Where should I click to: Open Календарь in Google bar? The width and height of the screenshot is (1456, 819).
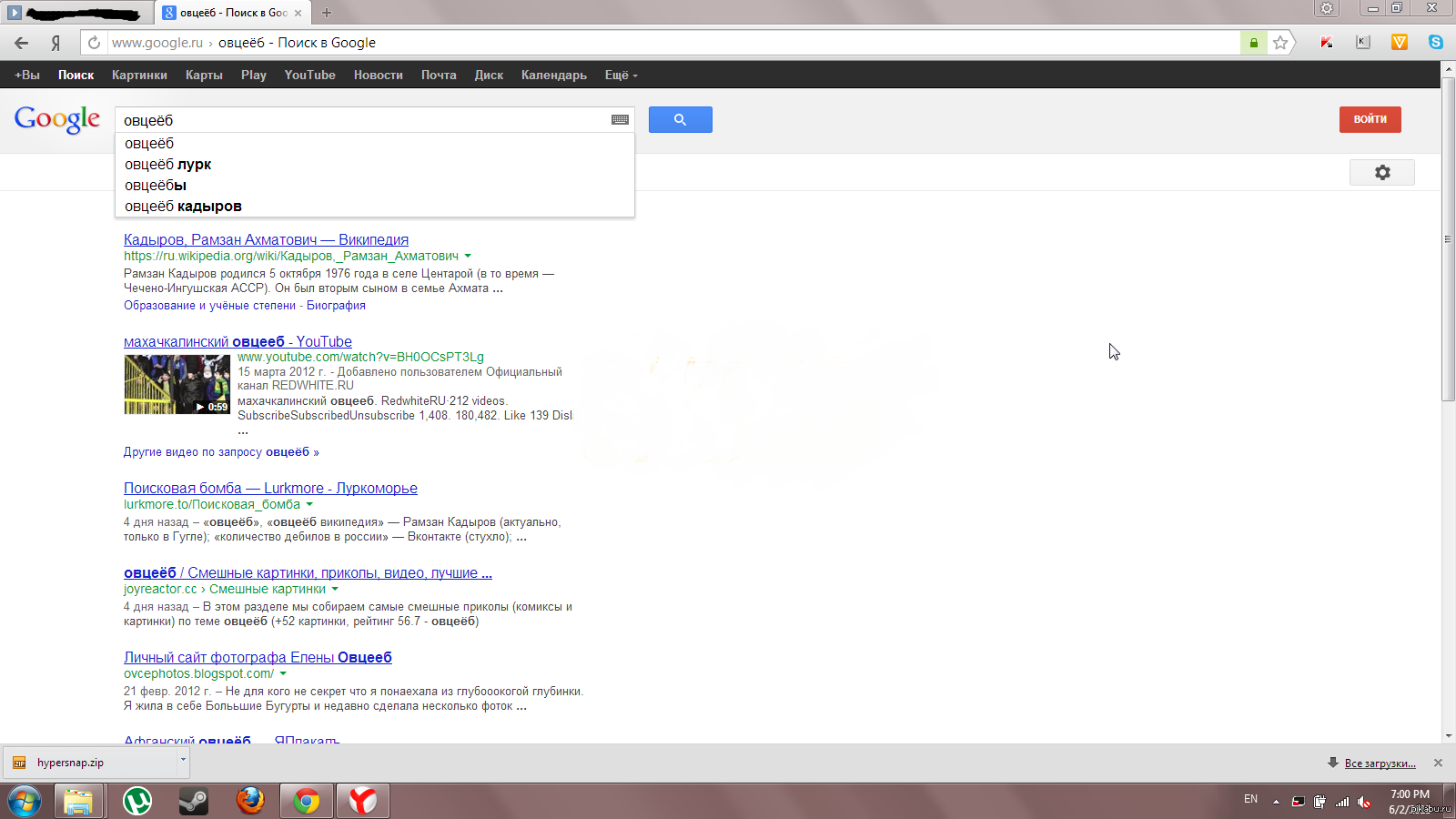pyautogui.click(x=553, y=76)
